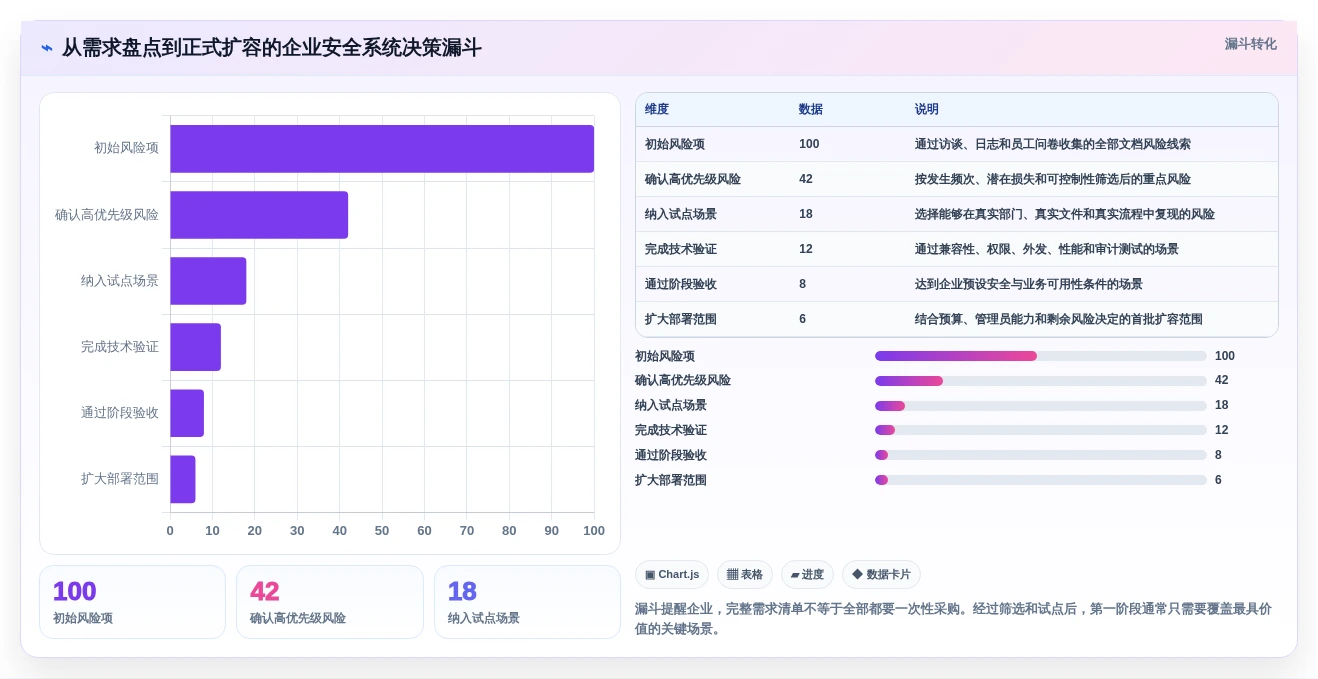
Task: Click table value 12 for 完成技术验证
Action: point(806,249)
